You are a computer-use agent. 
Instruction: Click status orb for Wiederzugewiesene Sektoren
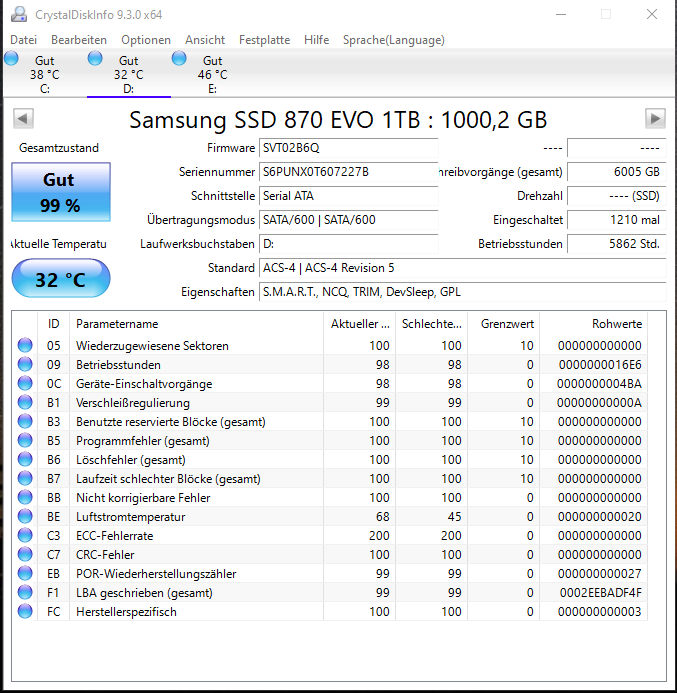(25, 345)
